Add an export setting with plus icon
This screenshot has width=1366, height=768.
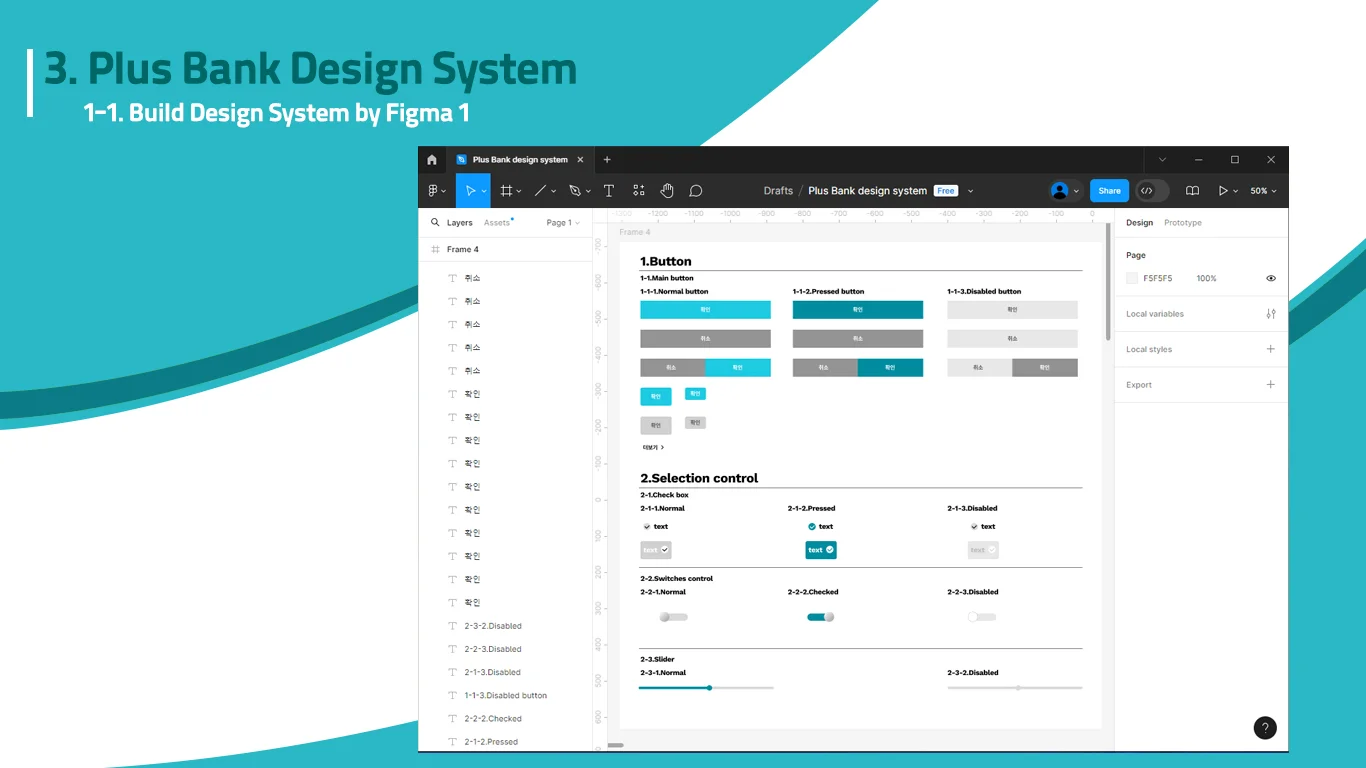click(x=1271, y=384)
